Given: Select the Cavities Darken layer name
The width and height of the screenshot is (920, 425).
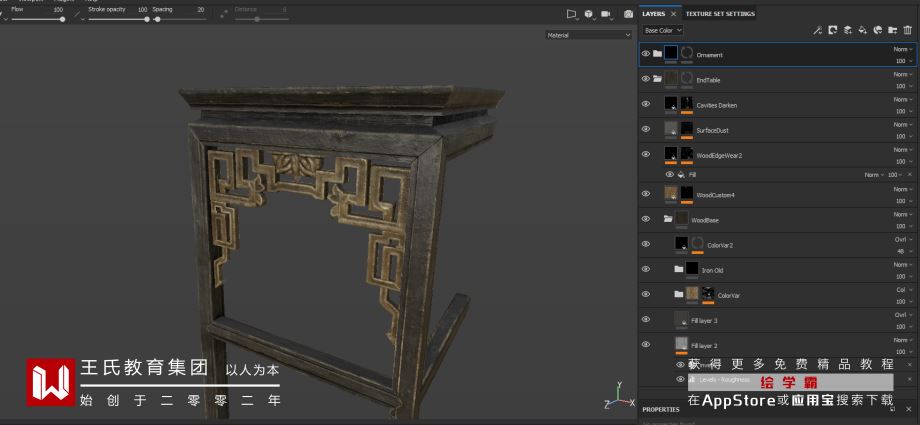Looking at the screenshot, I should pos(717,106).
